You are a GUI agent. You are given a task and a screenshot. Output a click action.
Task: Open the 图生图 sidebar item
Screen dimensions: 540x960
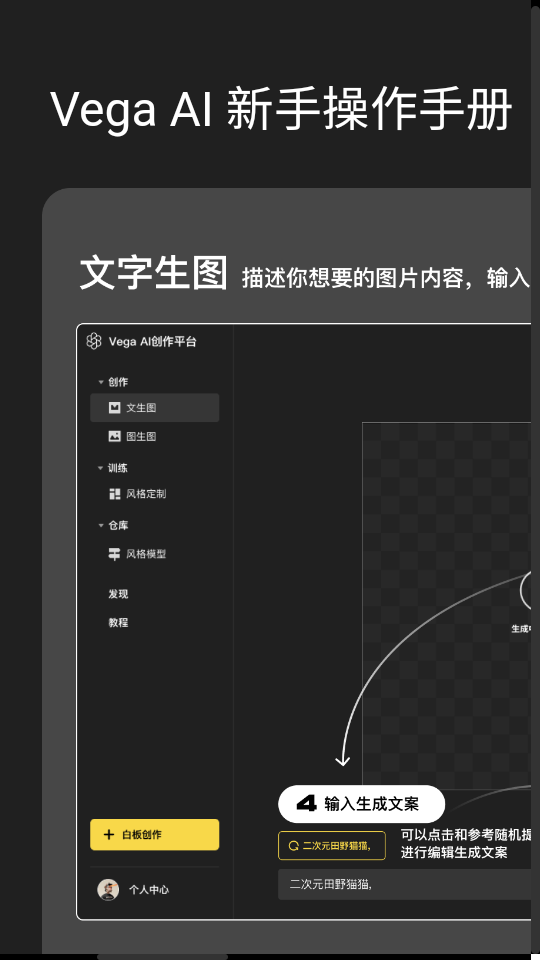pos(141,437)
